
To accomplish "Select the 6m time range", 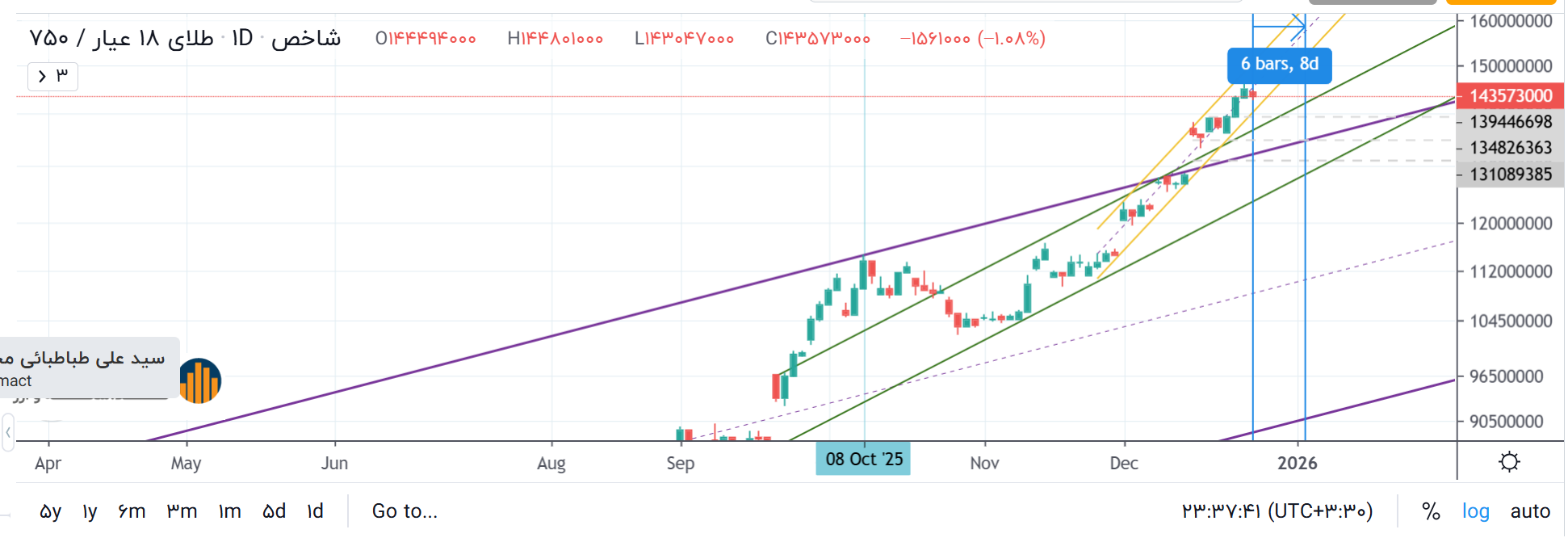I will click(132, 511).
